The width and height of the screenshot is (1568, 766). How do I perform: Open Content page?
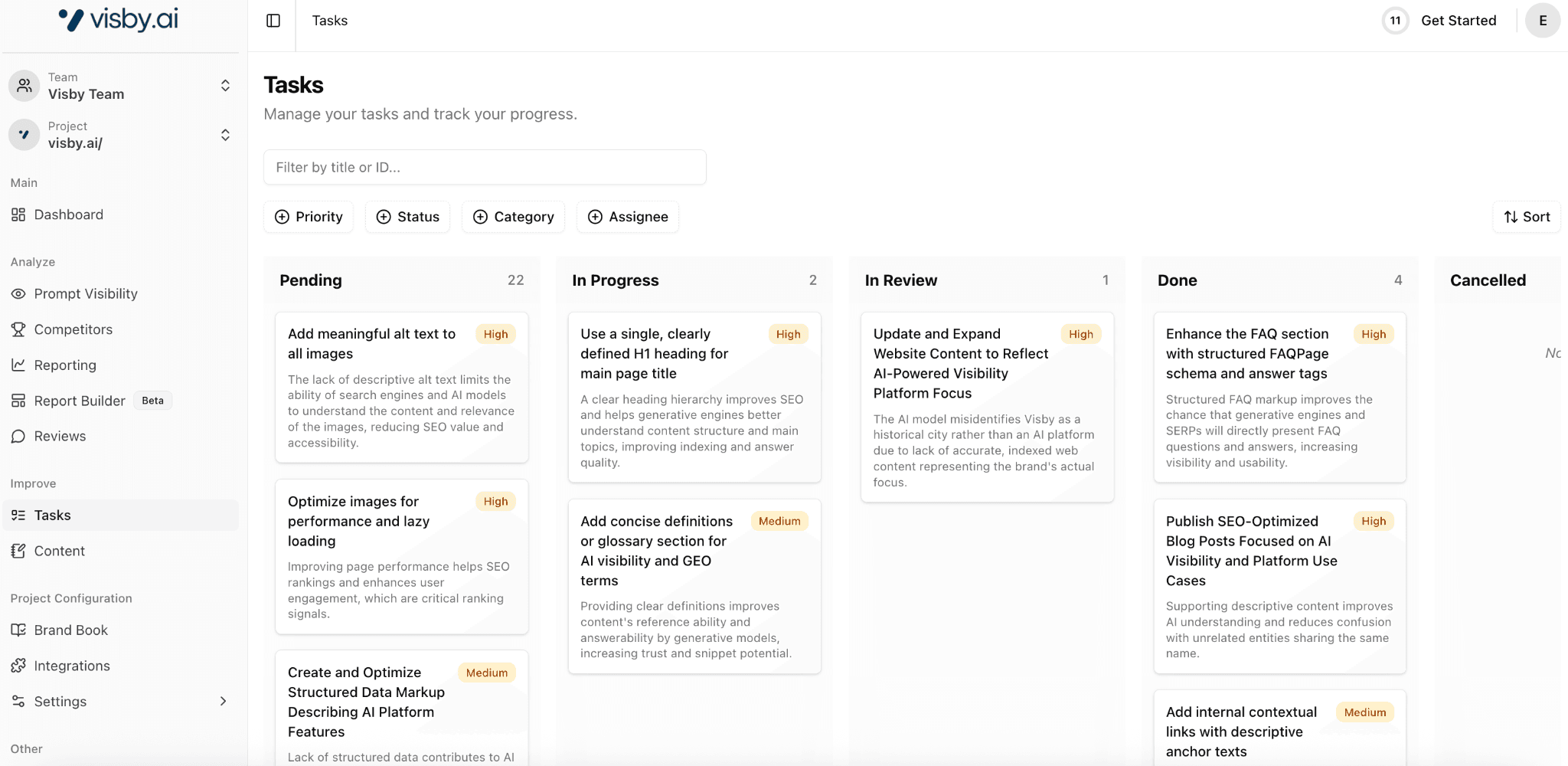pyautogui.click(x=121, y=551)
